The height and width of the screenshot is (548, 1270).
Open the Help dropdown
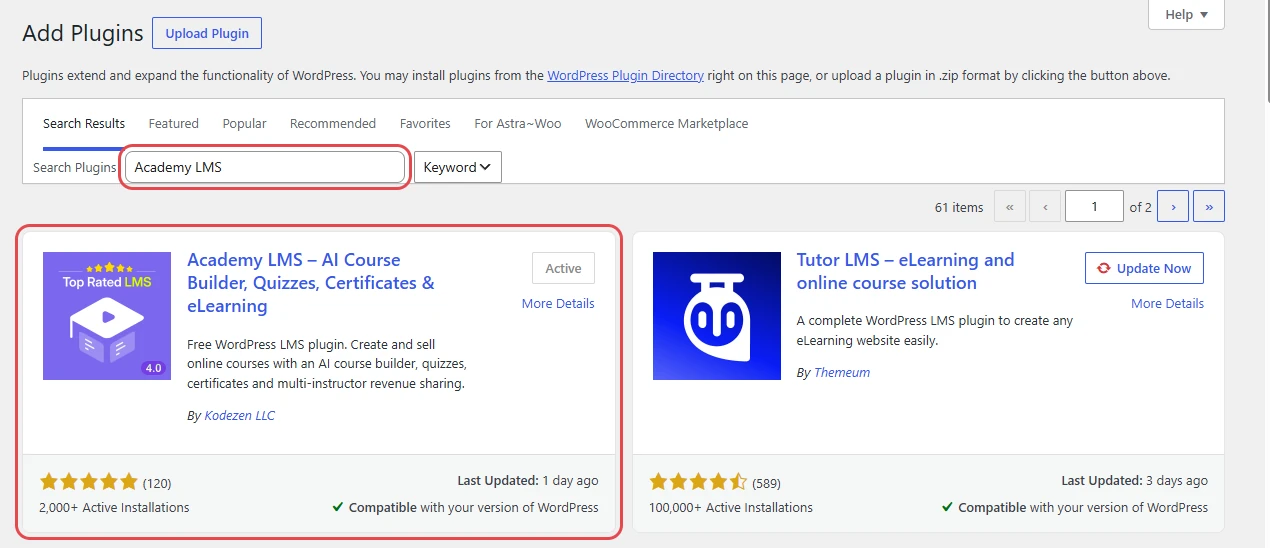coord(1186,15)
